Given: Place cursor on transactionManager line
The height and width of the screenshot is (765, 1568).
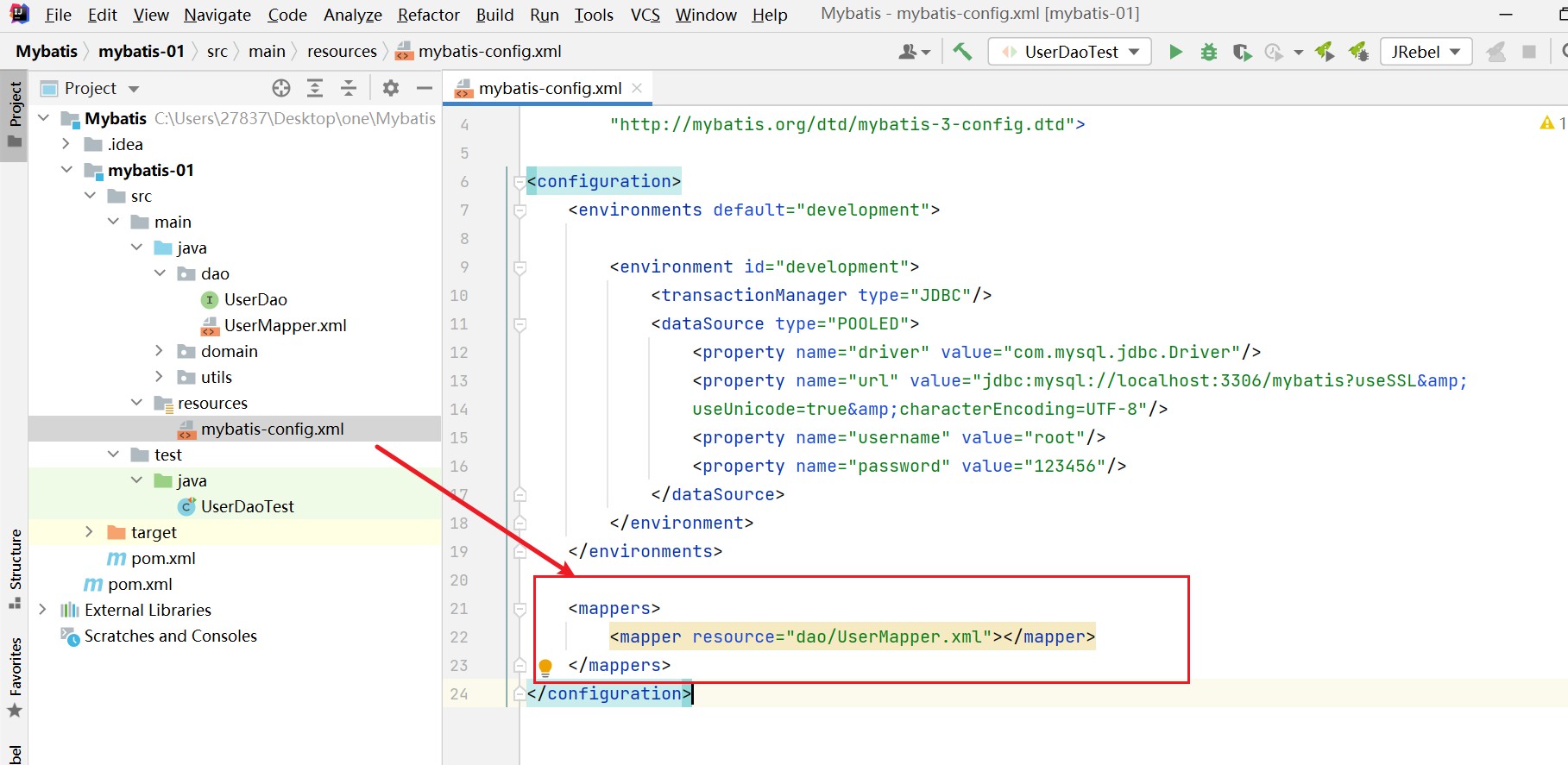Looking at the screenshot, I should 821,295.
